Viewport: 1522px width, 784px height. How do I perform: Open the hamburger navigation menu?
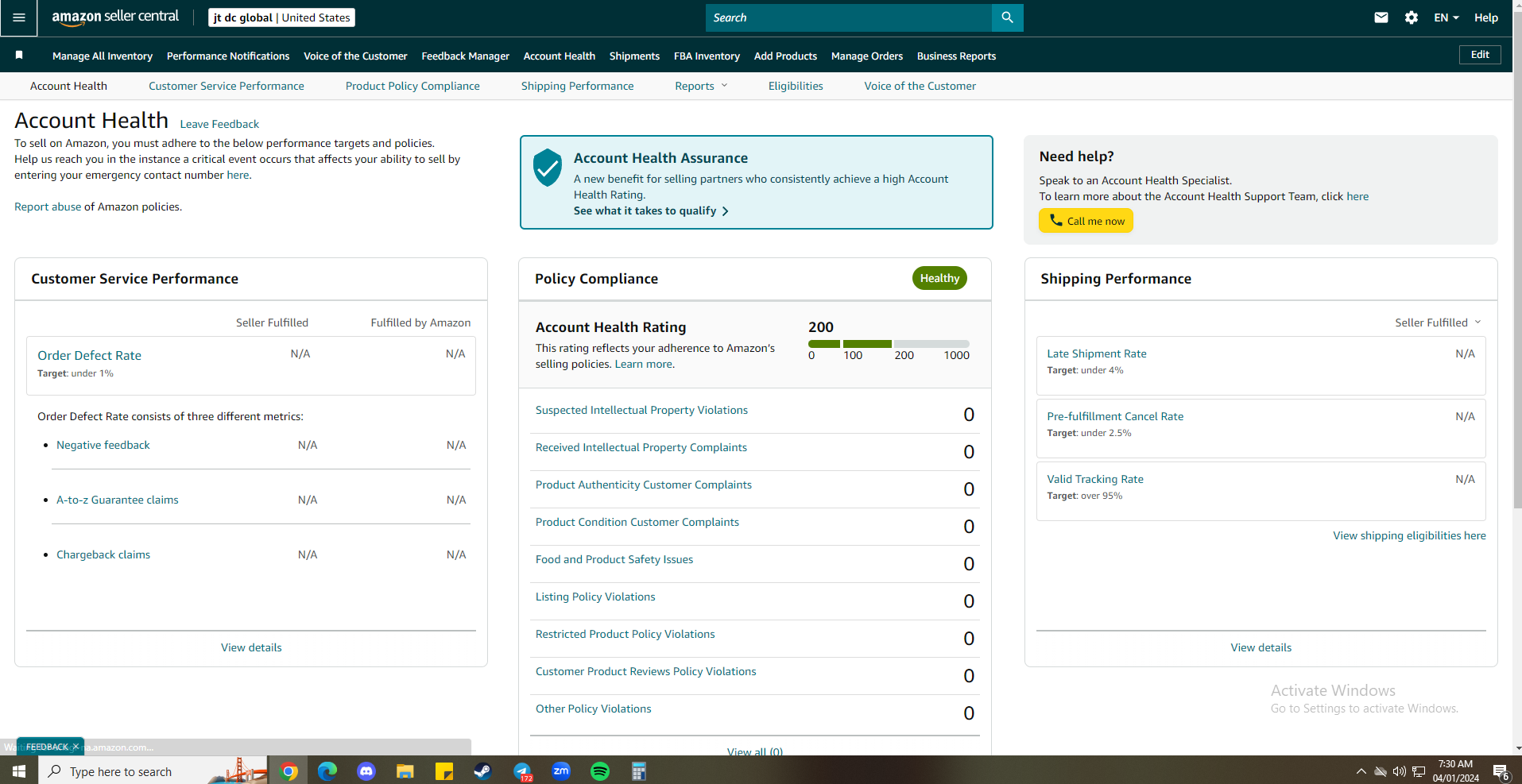(19, 17)
